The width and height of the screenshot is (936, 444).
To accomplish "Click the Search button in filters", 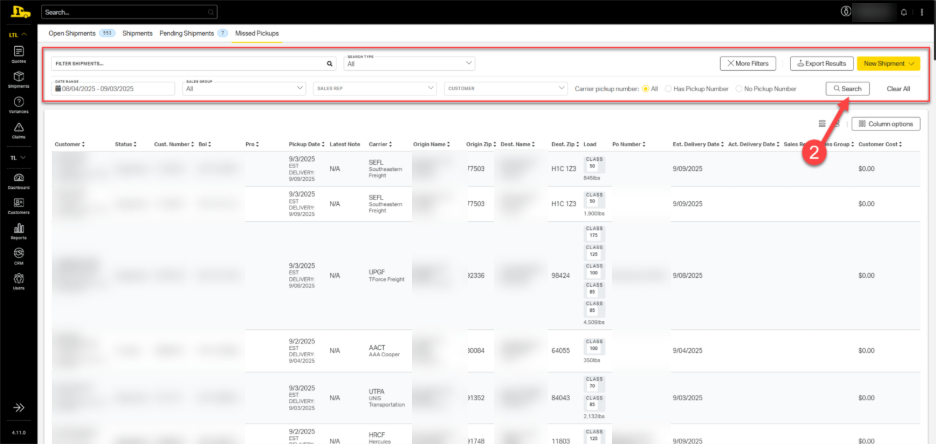I will pos(848,88).
